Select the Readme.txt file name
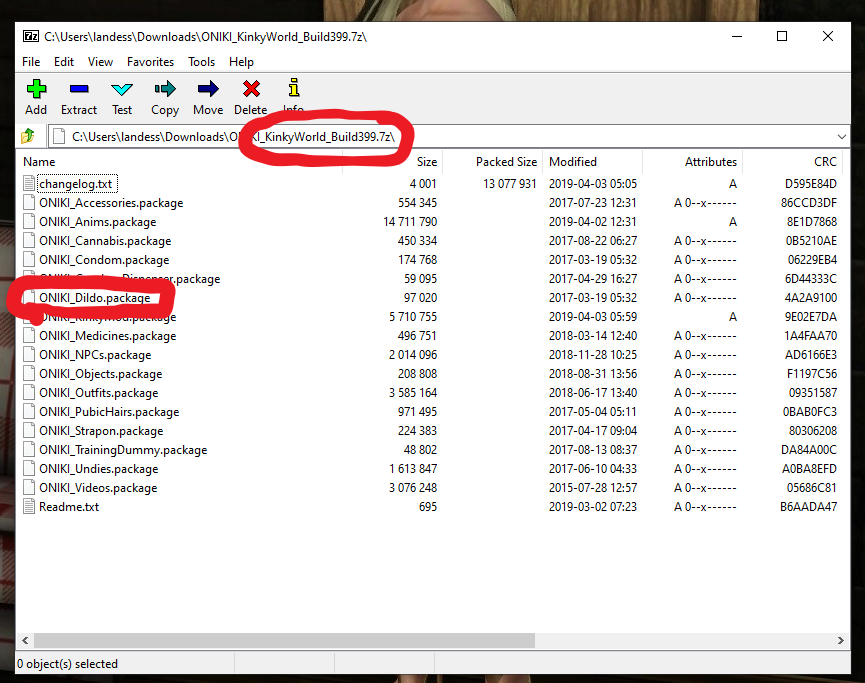The width and height of the screenshot is (865, 683). [x=69, y=506]
